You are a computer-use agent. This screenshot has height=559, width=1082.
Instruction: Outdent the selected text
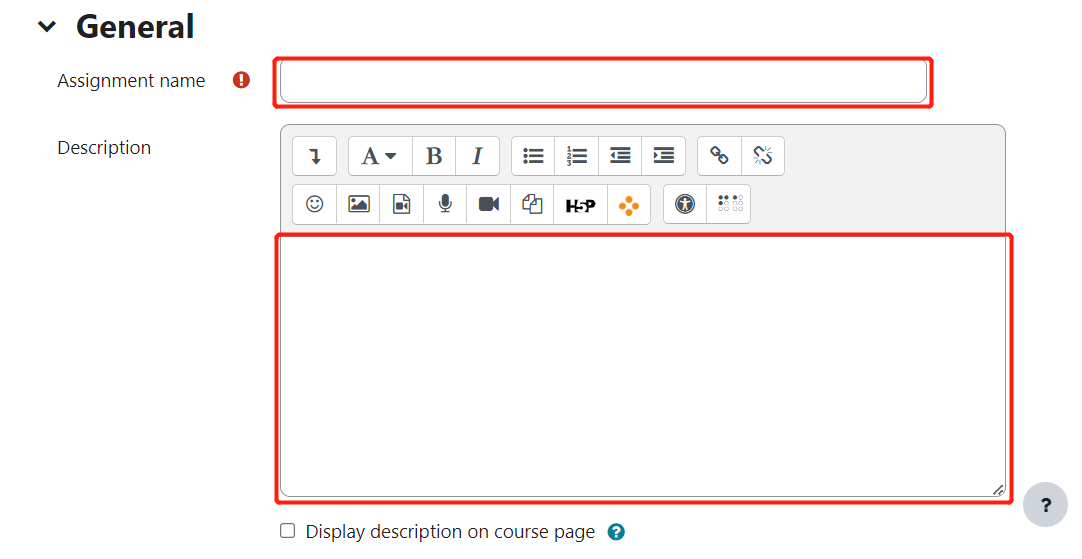[620, 156]
